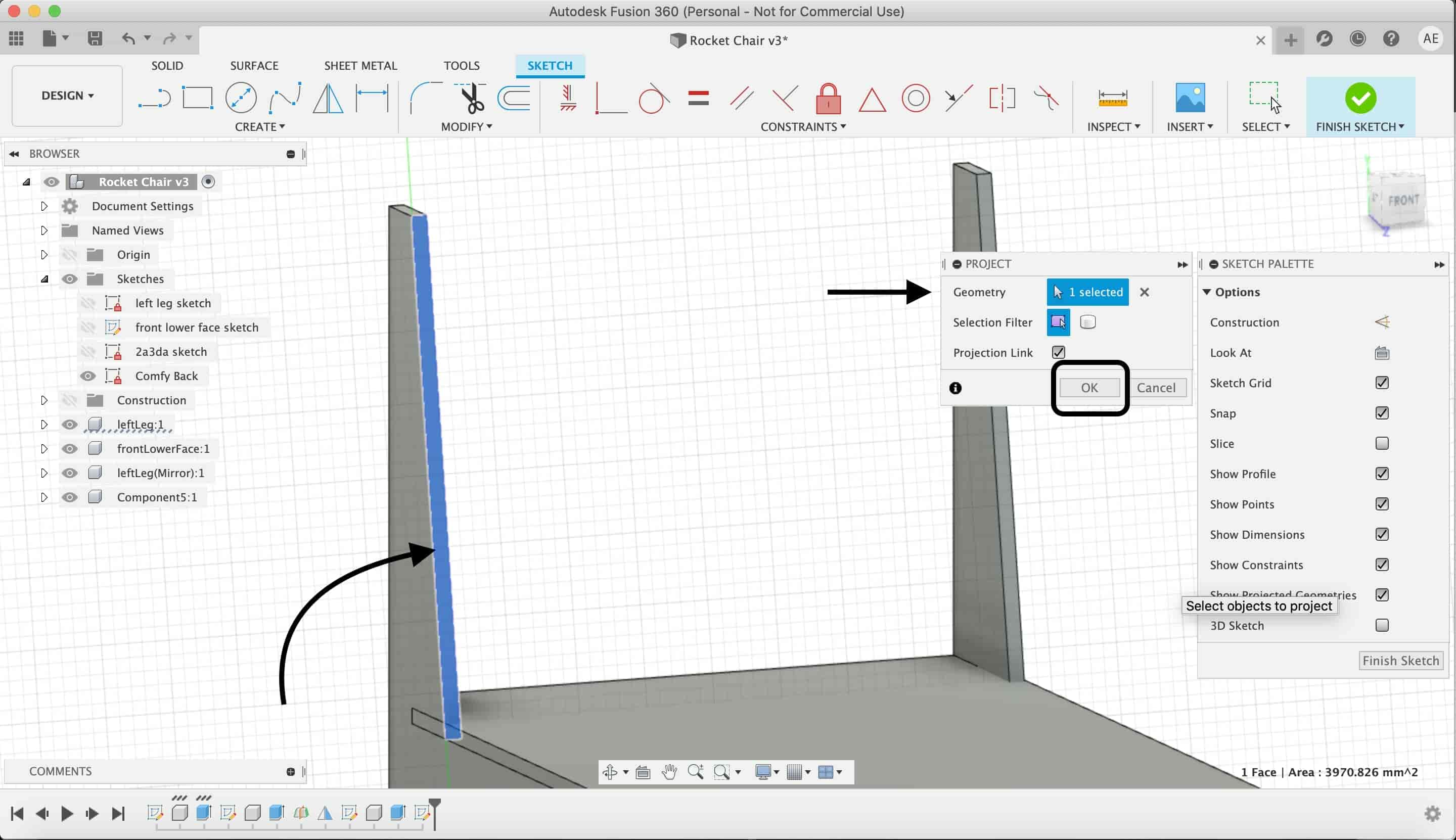This screenshot has width=1456, height=840.
Task: Open the Data Panel grid icon
Action: pyautogui.click(x=16, y=38)
